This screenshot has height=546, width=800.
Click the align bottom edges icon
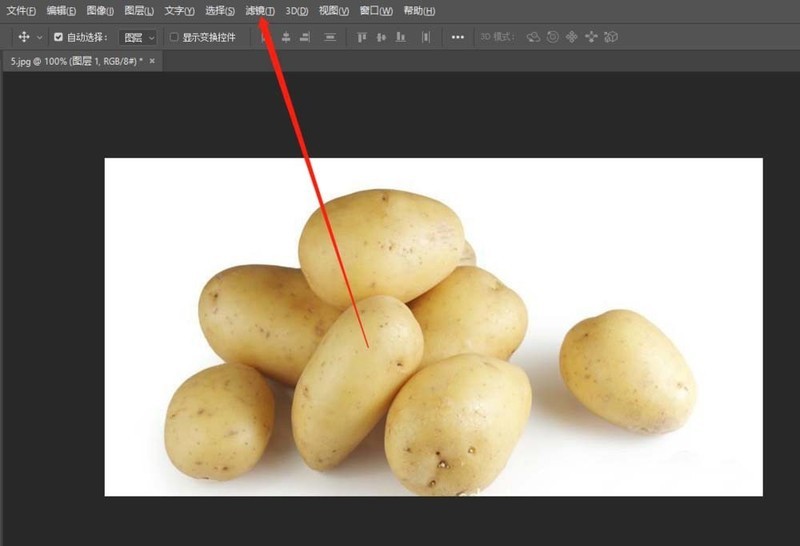[401, 37]
